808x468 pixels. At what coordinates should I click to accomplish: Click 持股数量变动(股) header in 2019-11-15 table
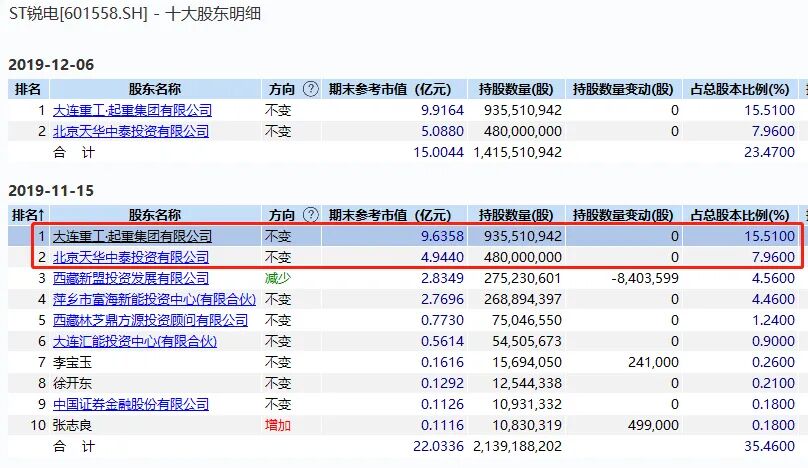[x=623, y=215]
